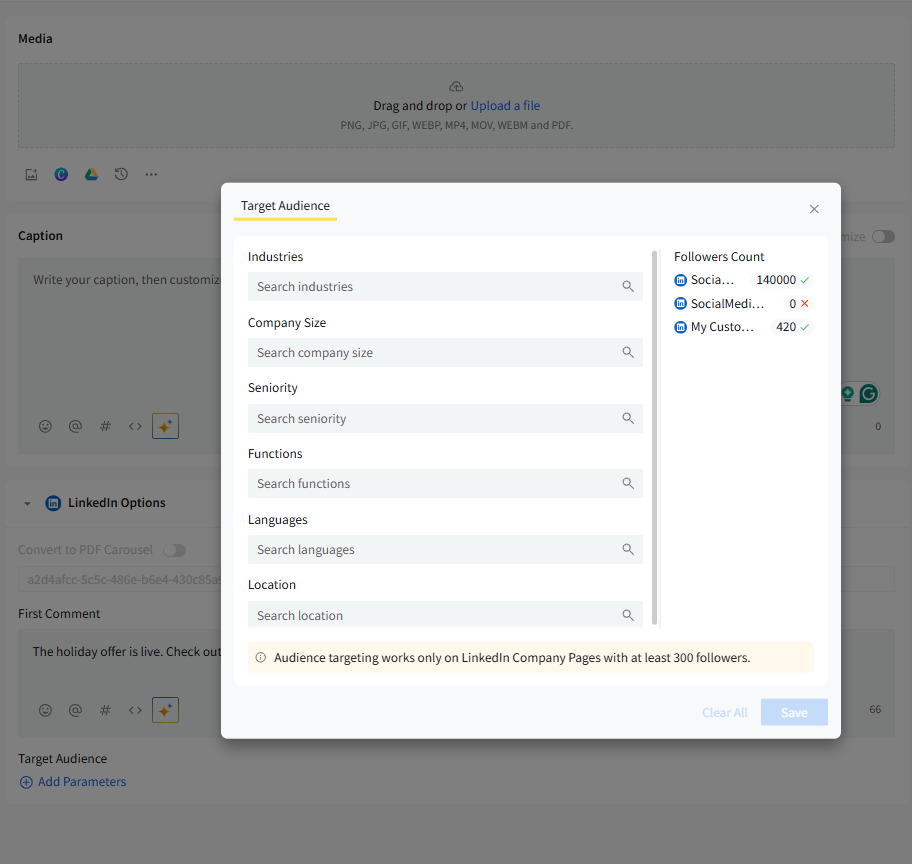Insert an emoji in the caption toolbar
The image size is (912, 864).
pyautogui.click(x=45, y=426)
